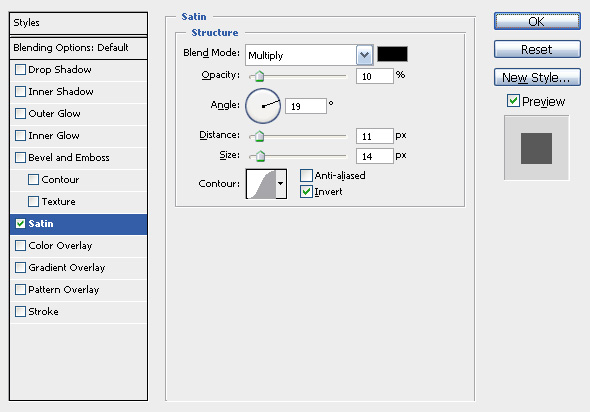Screen dimensions: 590x412
Task: Select the Gradient Overlay style
Action: pos(67,268)
